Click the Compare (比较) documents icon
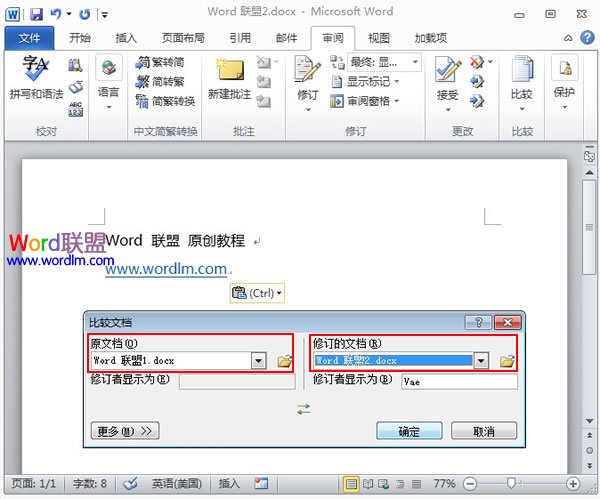This screenshot has height=499, width=600. click(522, 69)
